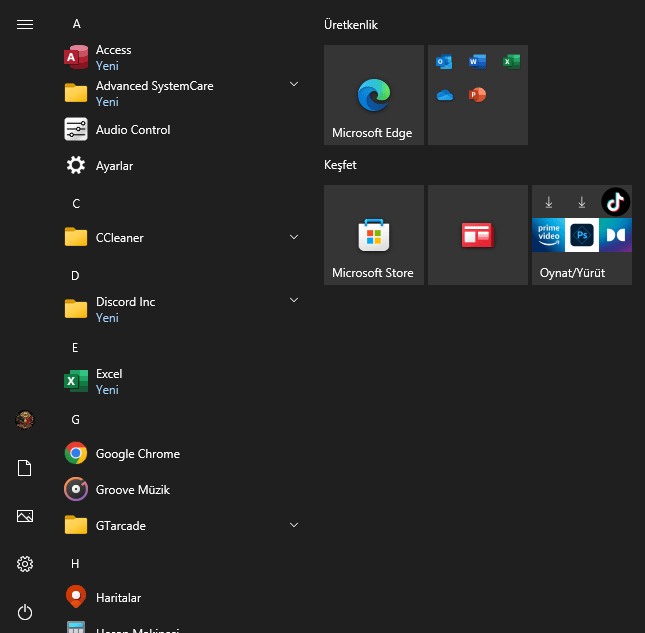Launch the Google Chrome icon
The height and width of the screenshot is (633, 645).
click(x=76, y=453)
